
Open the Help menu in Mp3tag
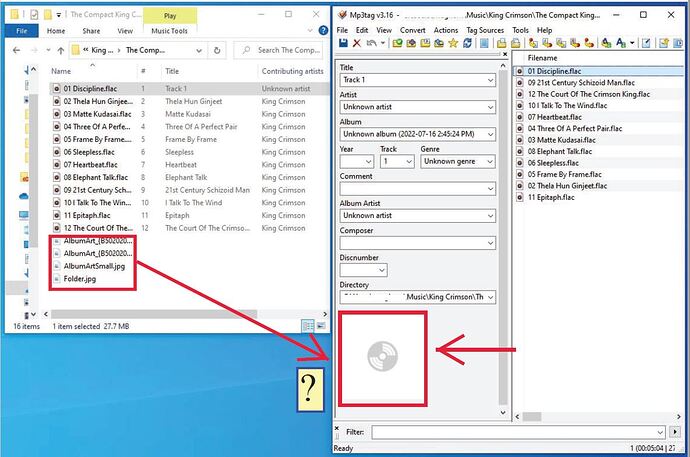[544, 30]
